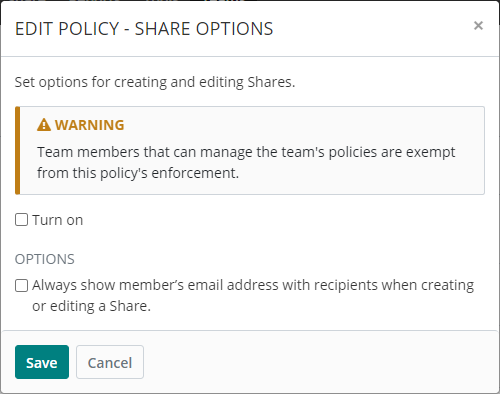500x394 pixels.
Task: Click the 'WARNING' heading text
Action: (90, 125)
